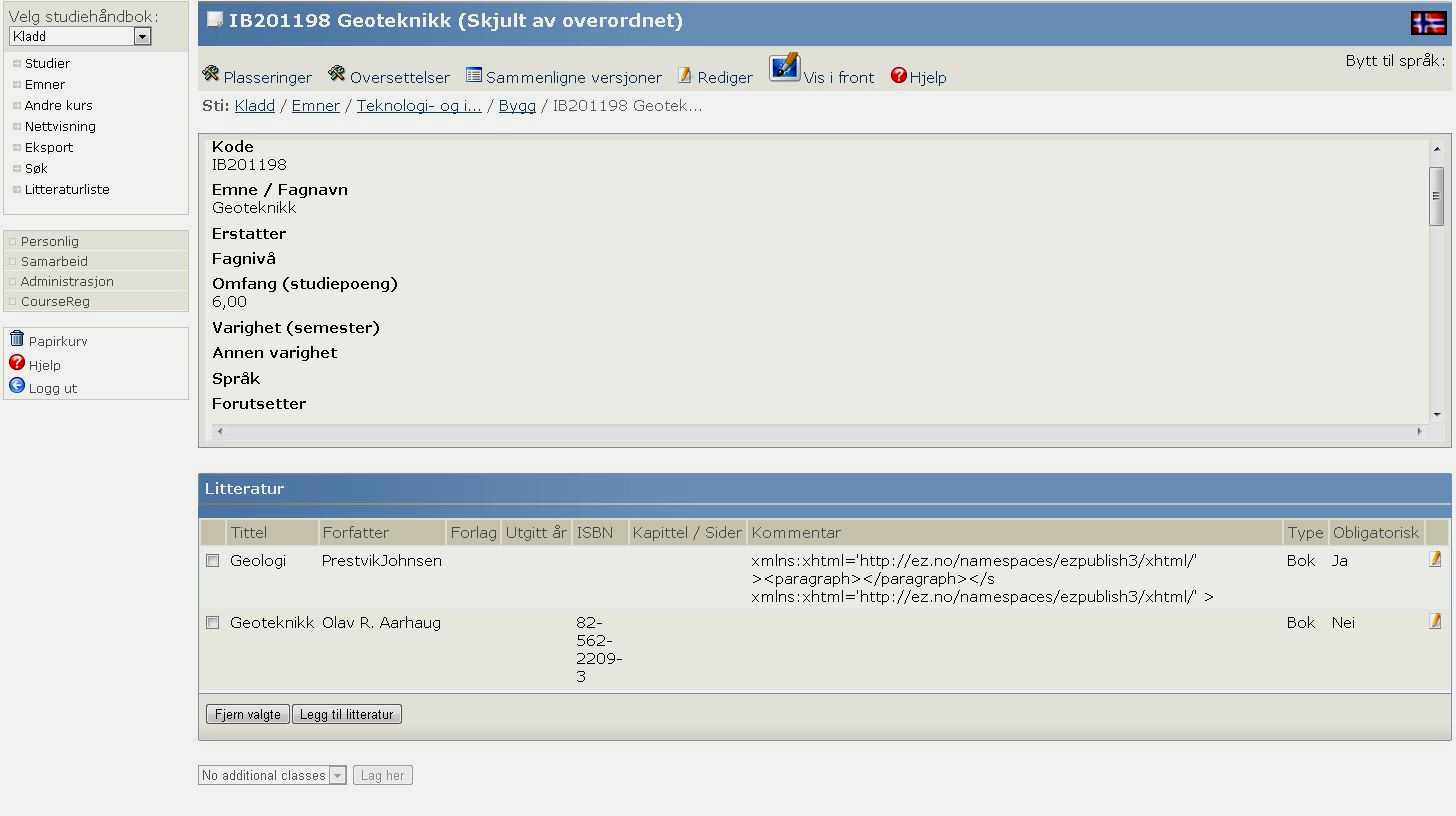This screenshot has height=816, width=1456.
Task: Click the ISBN 82-562-2209-3 cell
Action: tap(599, 649)
